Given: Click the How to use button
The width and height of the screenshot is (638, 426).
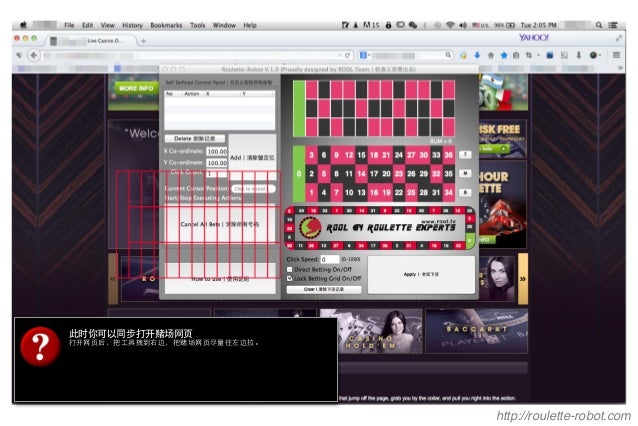Looking at the screenshot, I should [x=220, y=279].
